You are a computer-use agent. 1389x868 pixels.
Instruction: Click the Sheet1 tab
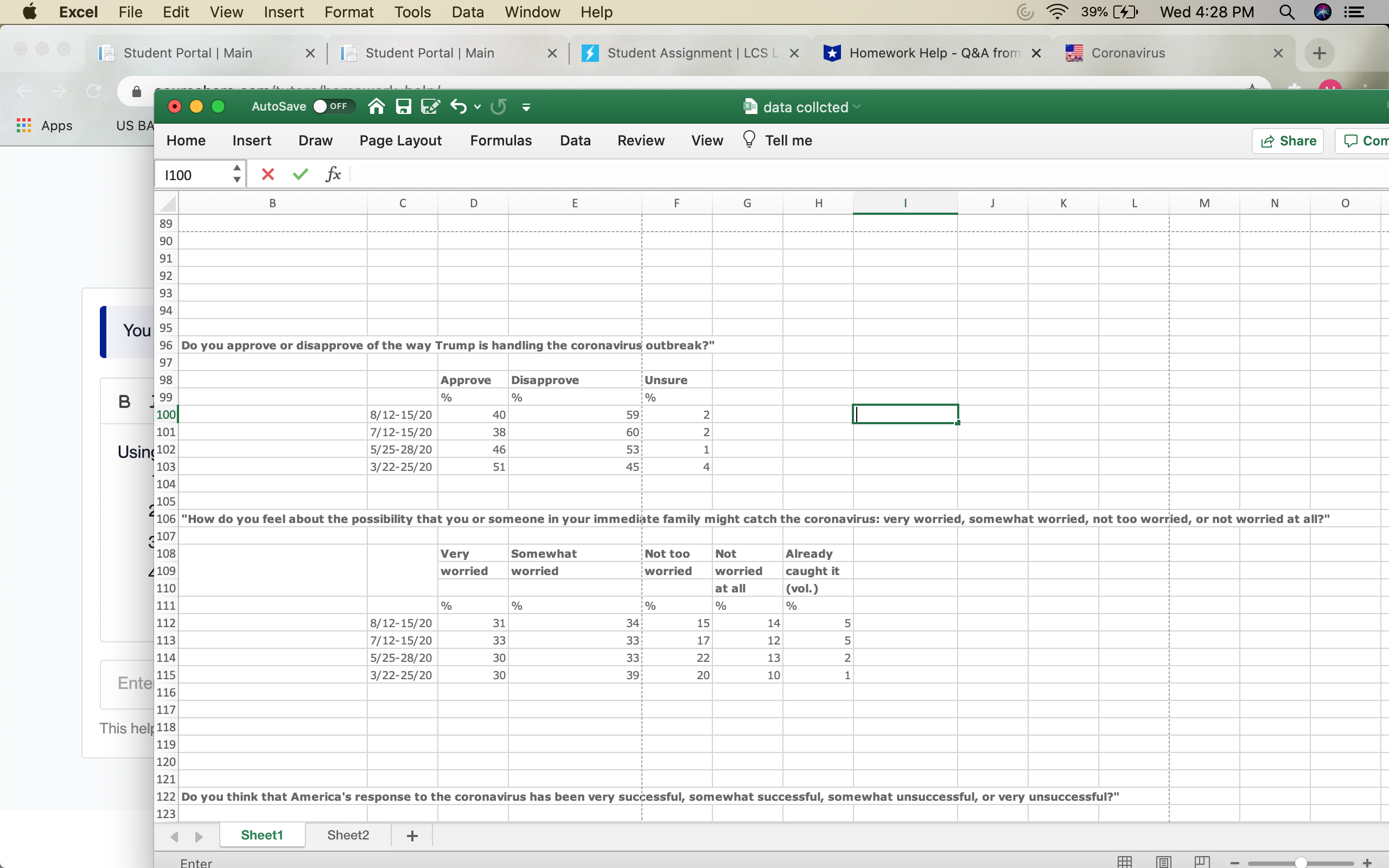pyautogui.click(x=262, y=835)
